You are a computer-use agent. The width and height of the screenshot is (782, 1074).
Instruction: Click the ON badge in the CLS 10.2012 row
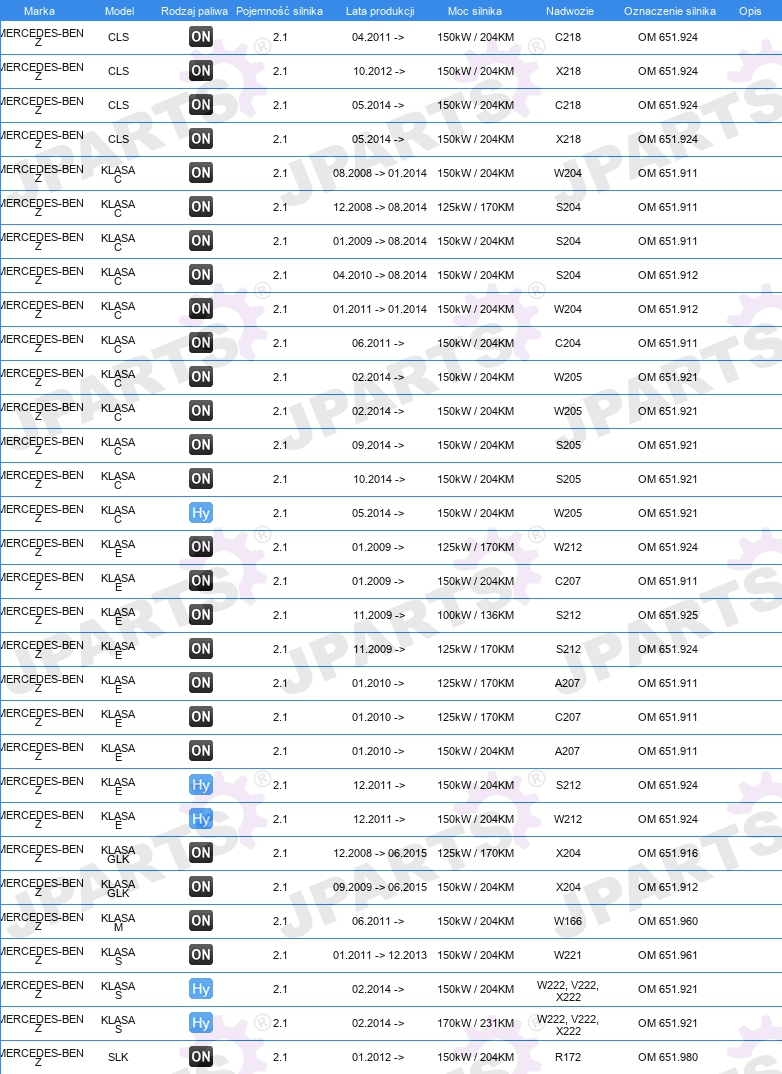coord(201,71)
